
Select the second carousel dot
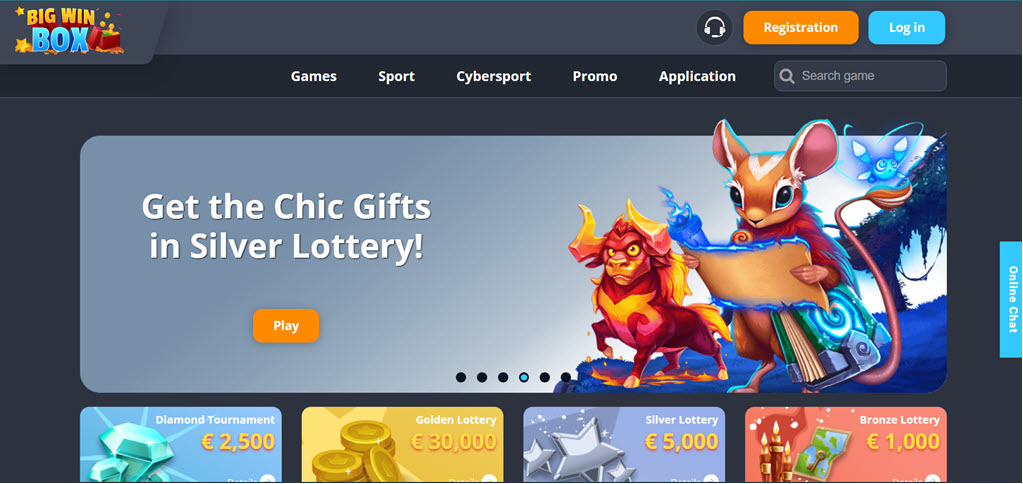click(481, 377)
